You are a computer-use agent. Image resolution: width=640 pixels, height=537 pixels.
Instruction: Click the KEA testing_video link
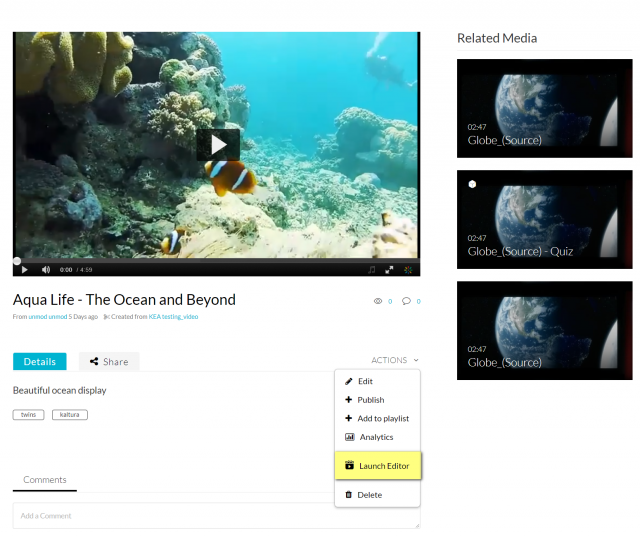click(173, 317)
